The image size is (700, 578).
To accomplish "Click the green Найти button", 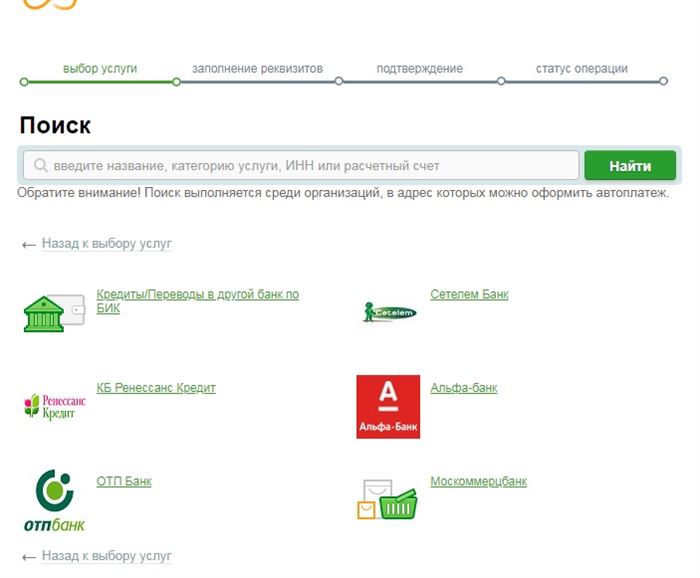I will pyautogui.click(x=630, y=166).
